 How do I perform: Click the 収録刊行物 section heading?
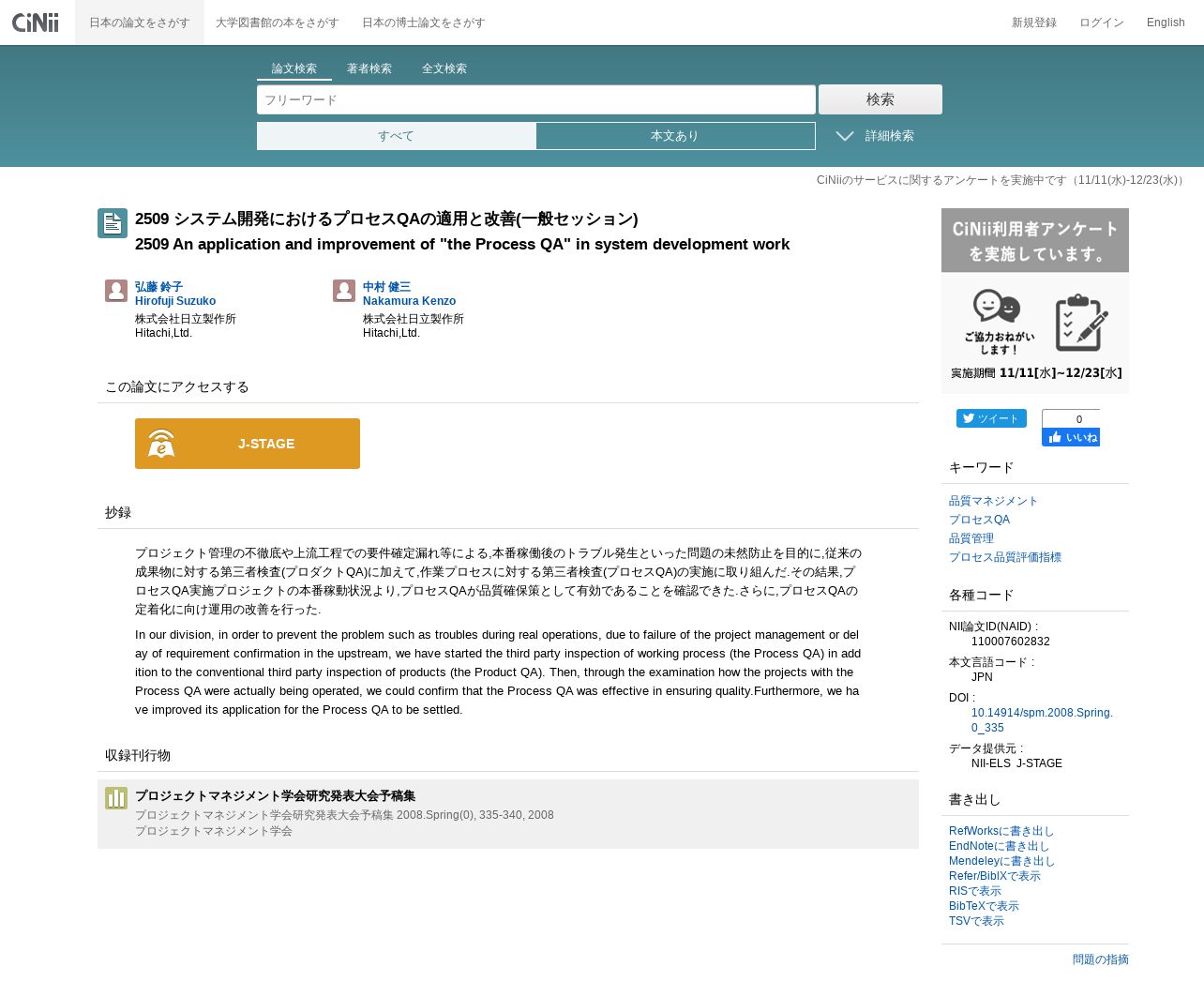click(138, 755)
